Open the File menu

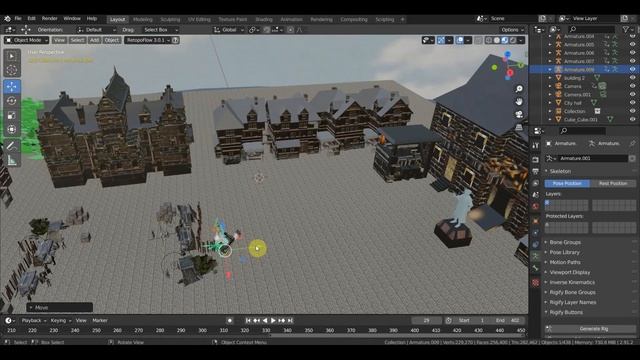18,19
